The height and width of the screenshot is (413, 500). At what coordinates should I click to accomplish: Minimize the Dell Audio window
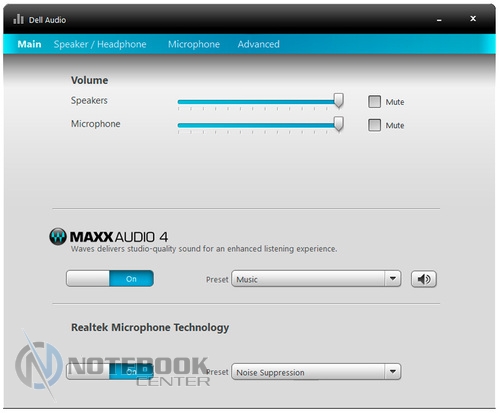(439, 20)
